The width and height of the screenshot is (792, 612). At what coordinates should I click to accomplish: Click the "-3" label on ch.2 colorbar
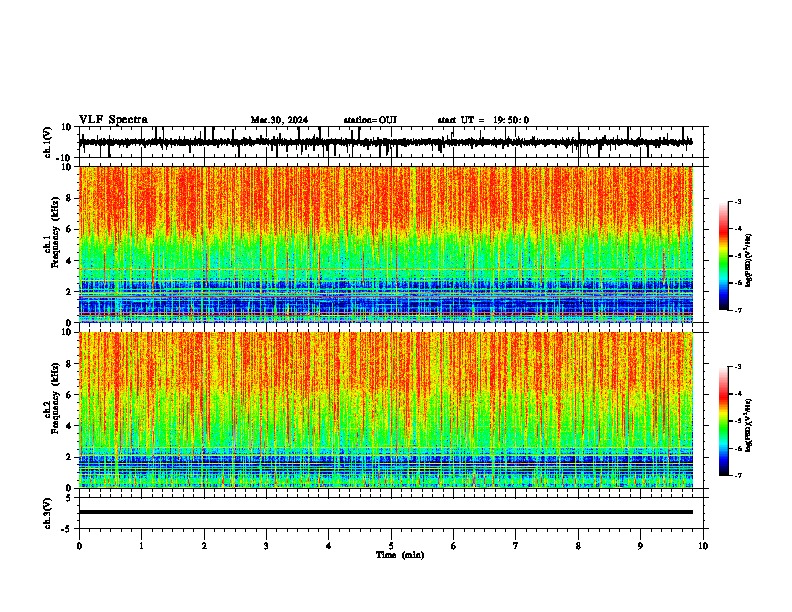(737, 367)
